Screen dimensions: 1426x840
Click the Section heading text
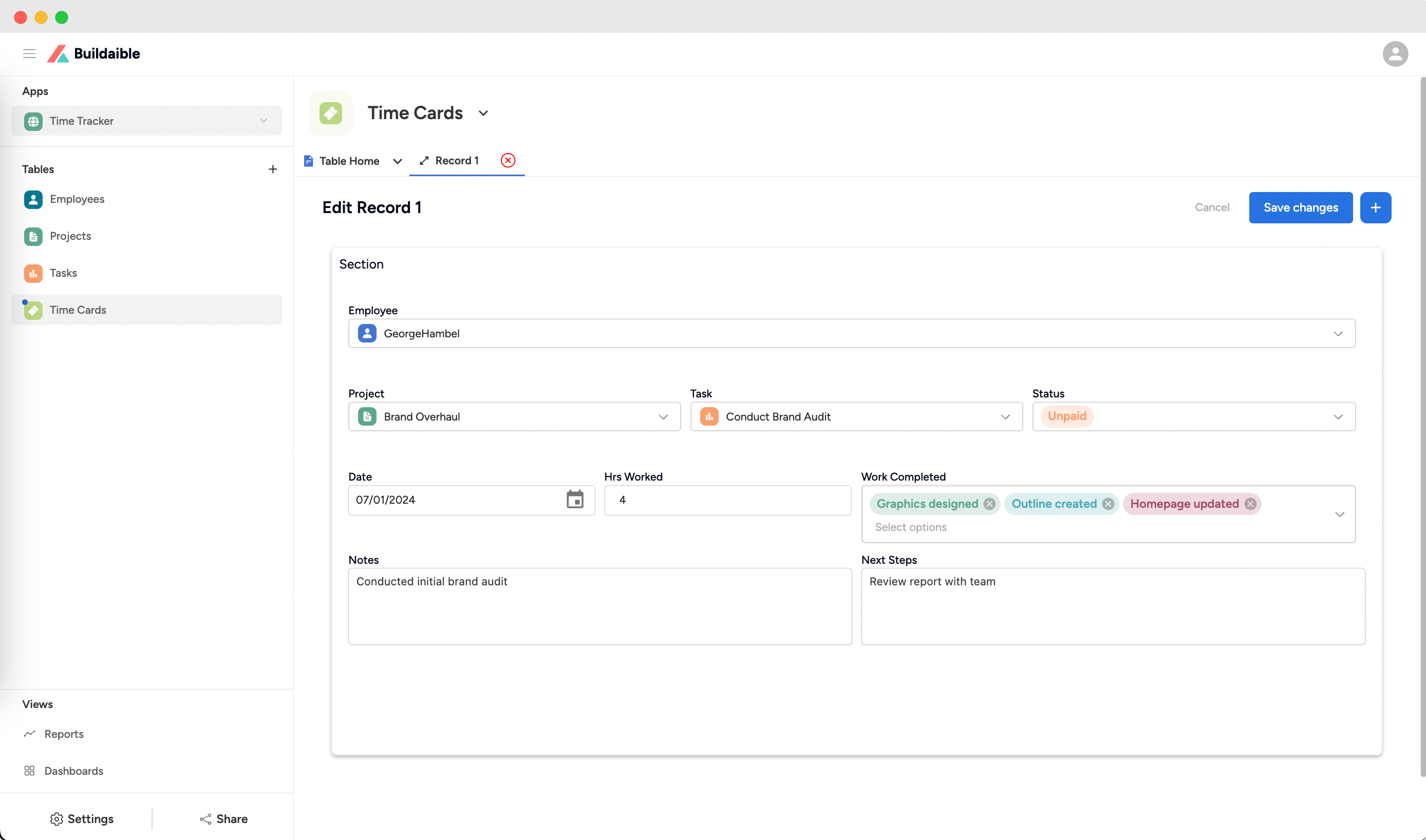pos(361,264)
